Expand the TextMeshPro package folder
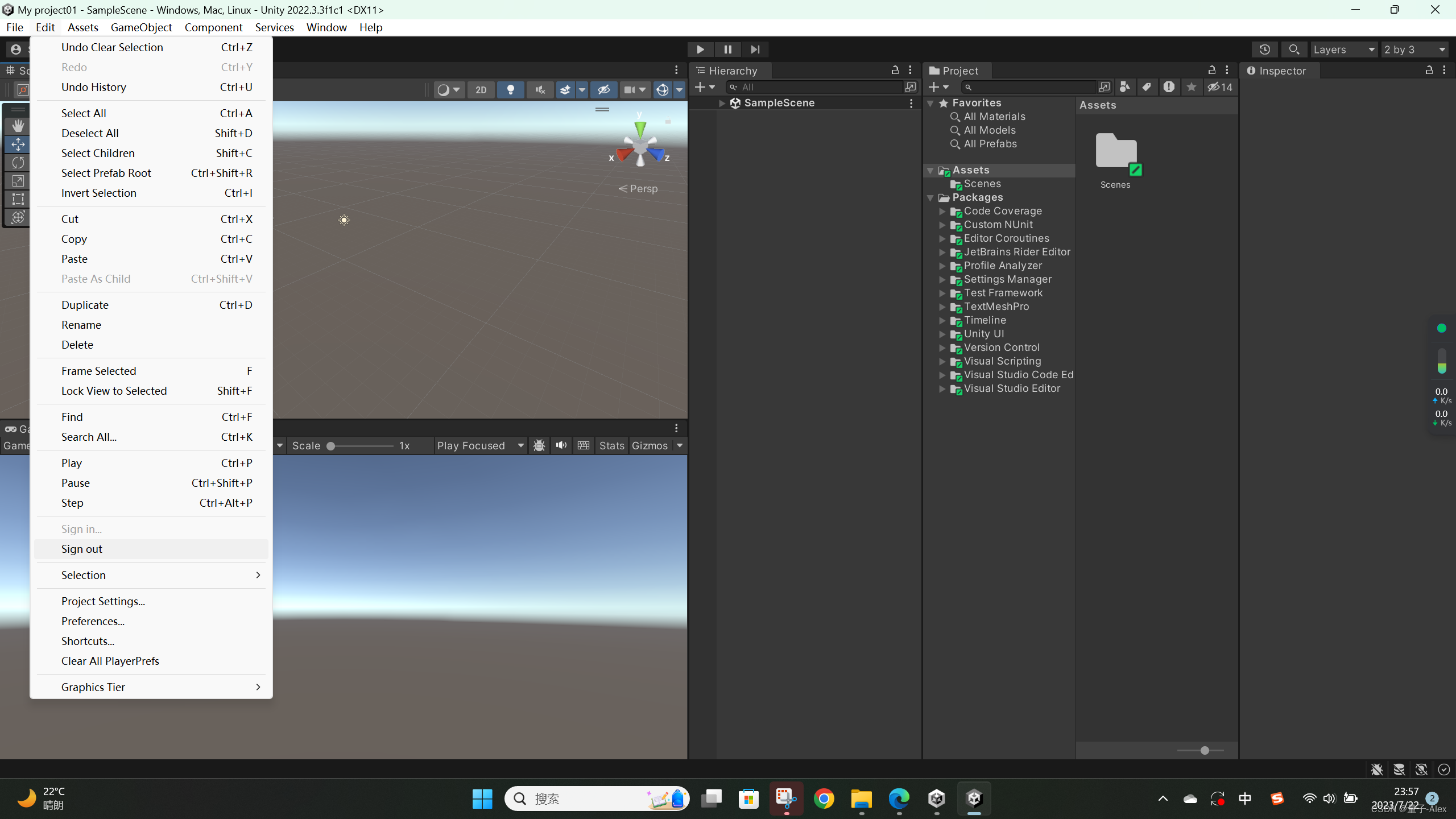Viewport: 1456px width, 819px height. coord(942,307)
